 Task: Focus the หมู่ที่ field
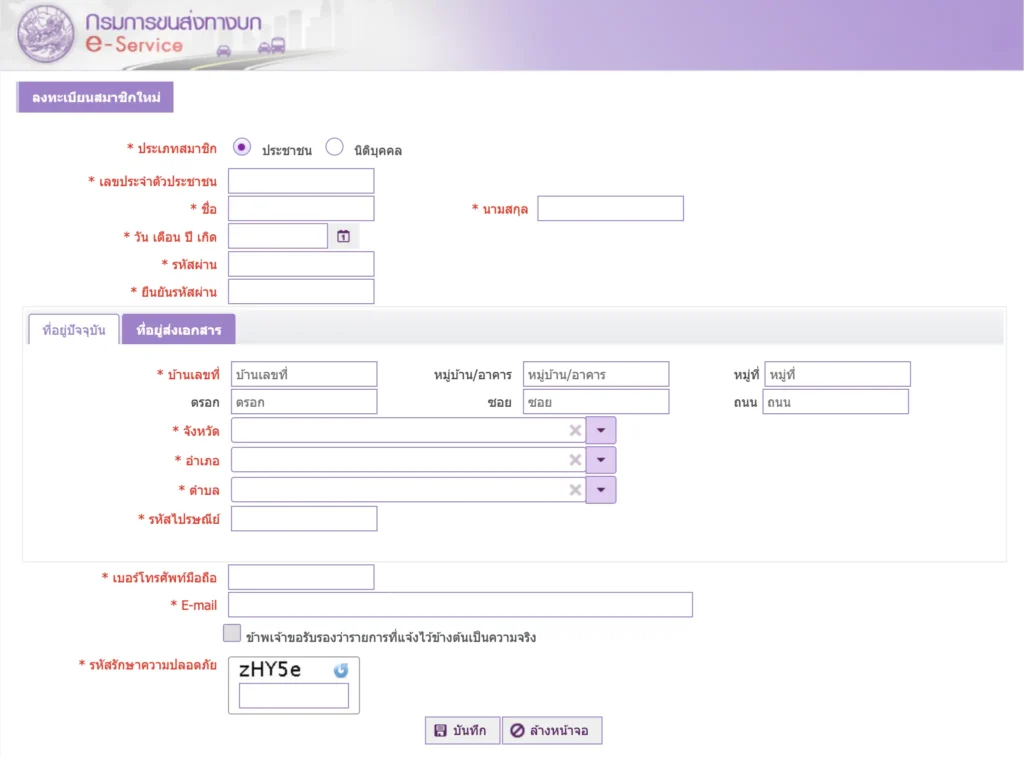pyautogui.click(x=837, y=374)
